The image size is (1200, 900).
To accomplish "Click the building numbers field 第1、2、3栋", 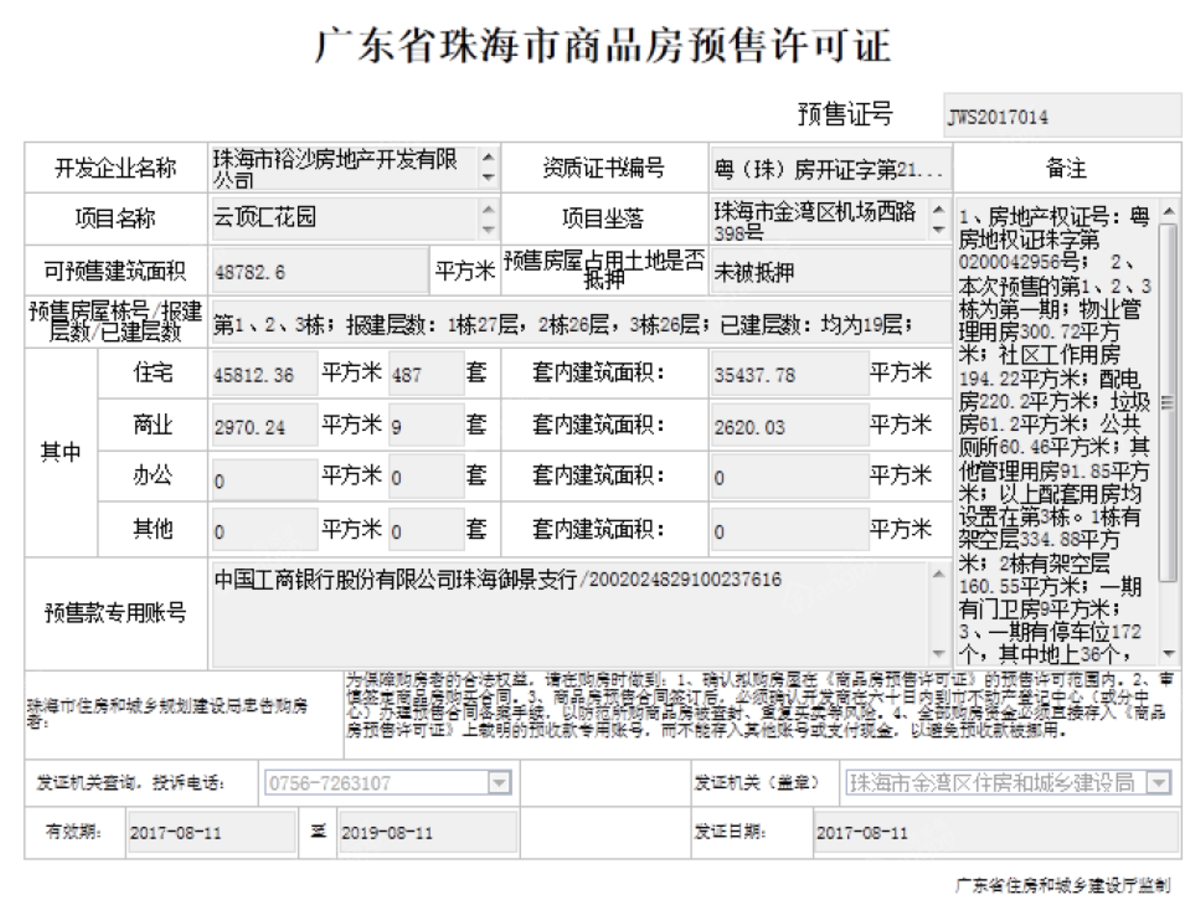I will tap(579, 323).
